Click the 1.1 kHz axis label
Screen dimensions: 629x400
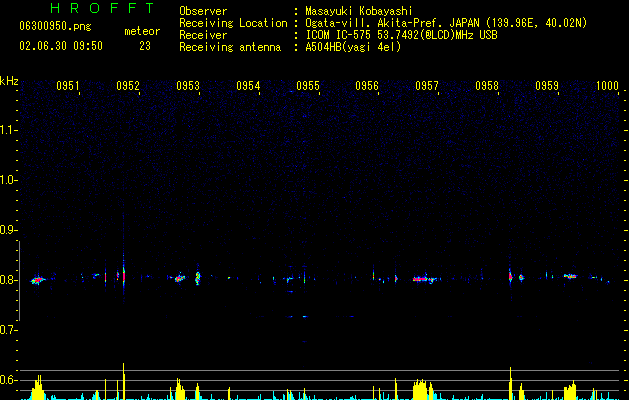tap(8, 130)
